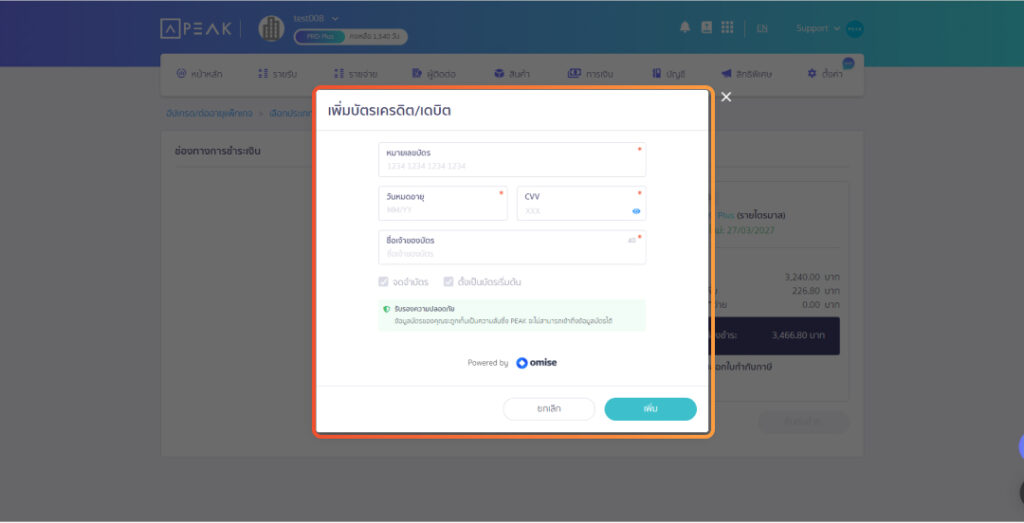Toggle the ตั้งเป็นบัตรเริ่มต้น default card checkbox
Viewport: 1024px width, 523px height.
(449, 282)
